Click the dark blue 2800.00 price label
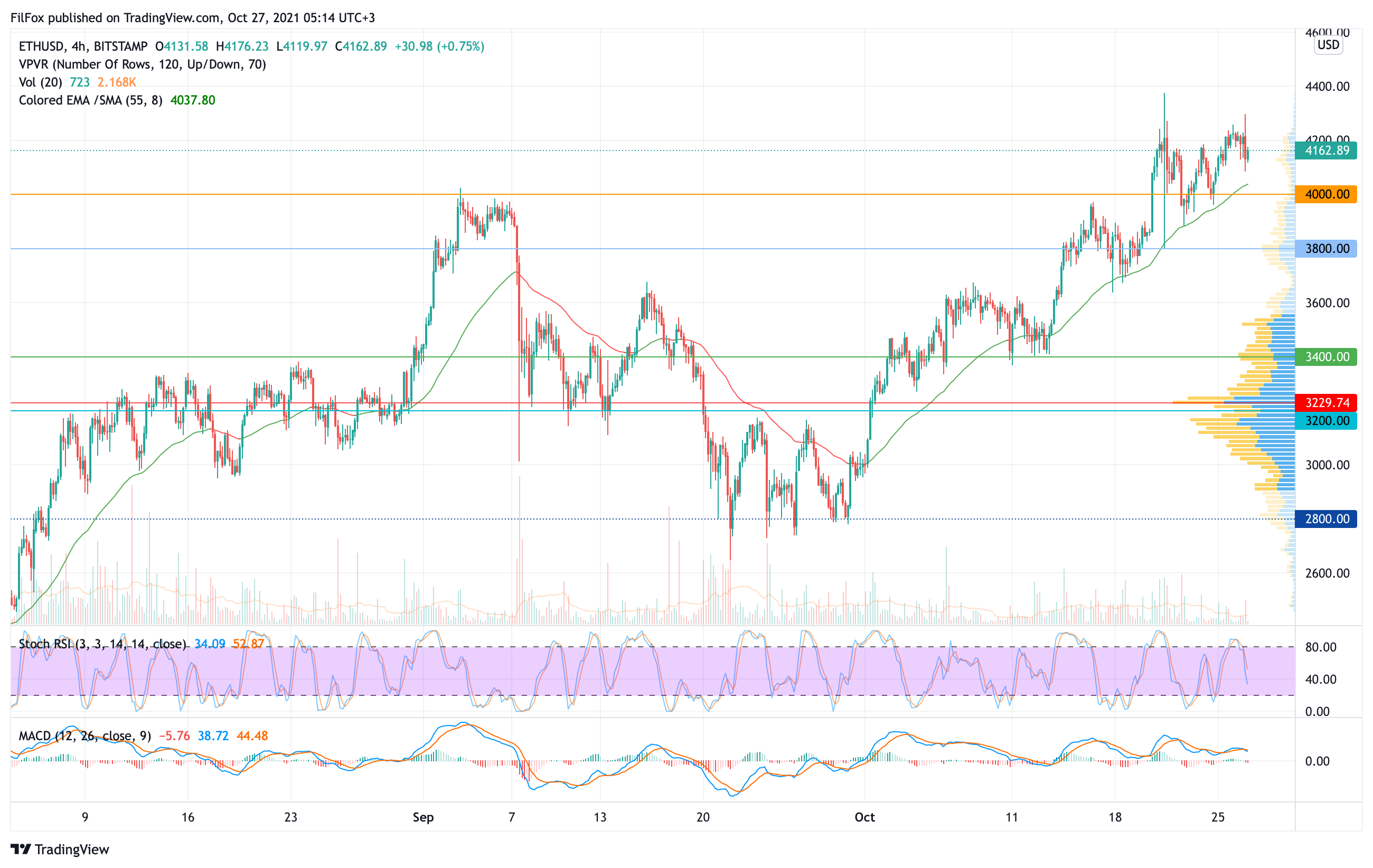This screenshot has width=1373, height=868. click(1326, 518)
